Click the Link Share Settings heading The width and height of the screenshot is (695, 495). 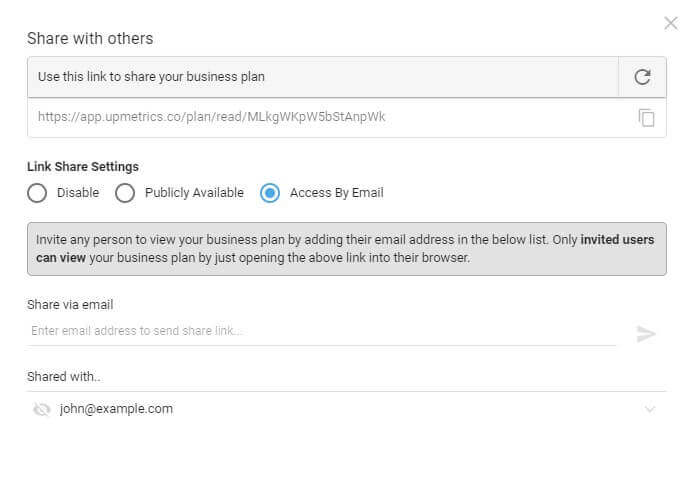click(83, 167)
